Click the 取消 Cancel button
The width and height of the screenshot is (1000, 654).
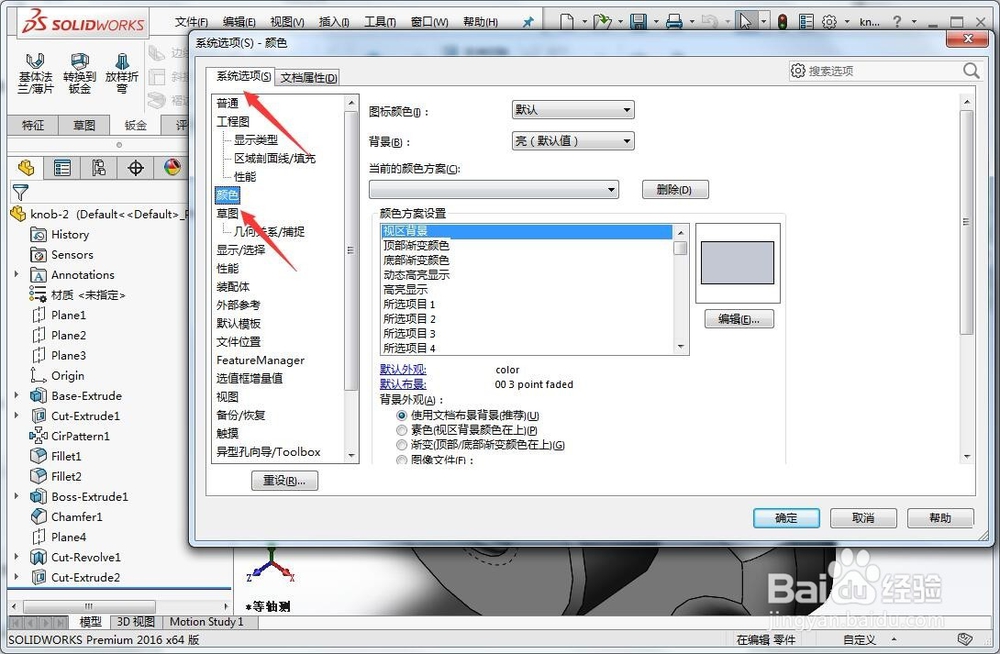click(864, 518)
